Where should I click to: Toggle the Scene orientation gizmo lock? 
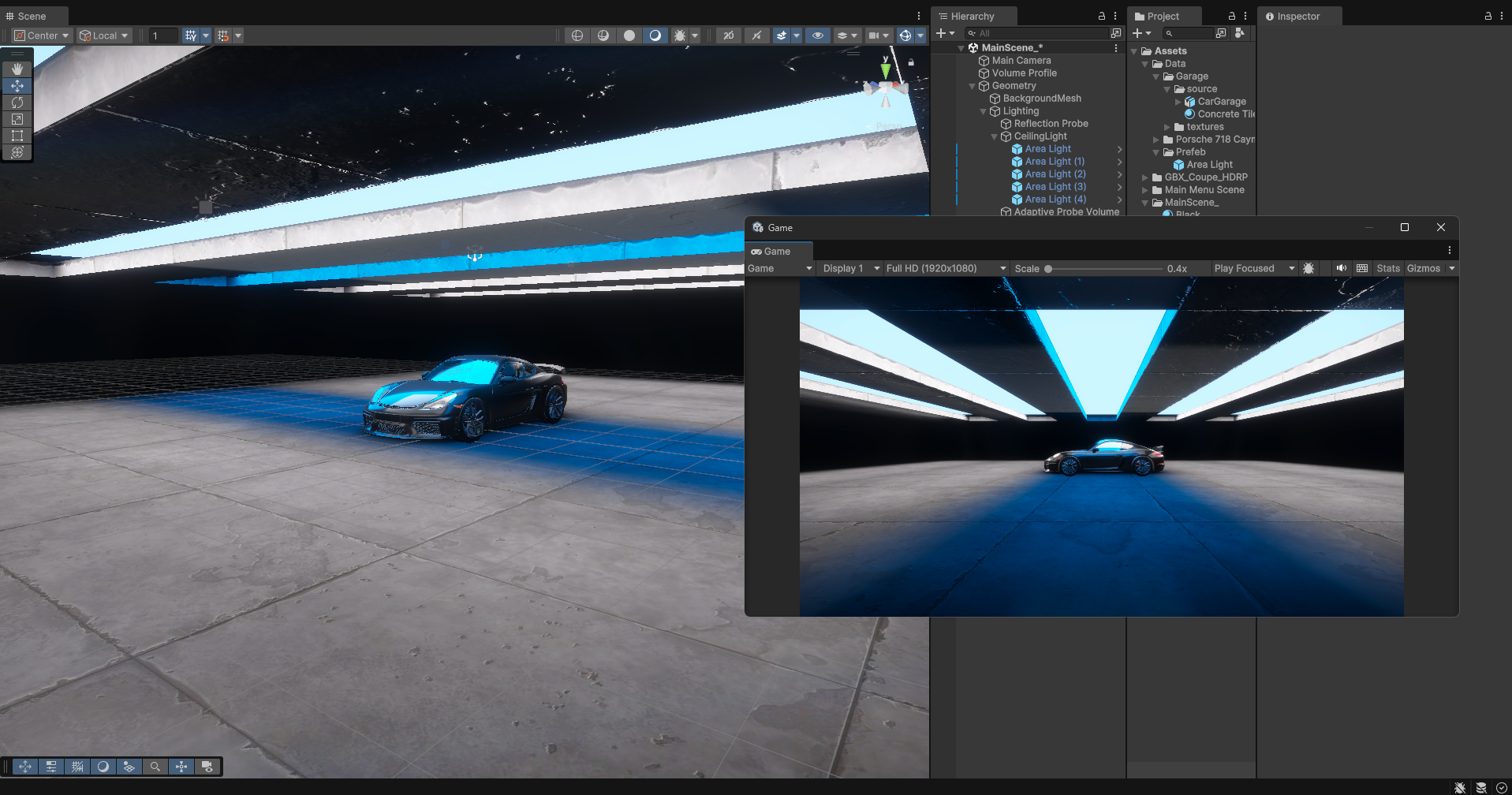(x=911, y=62)
